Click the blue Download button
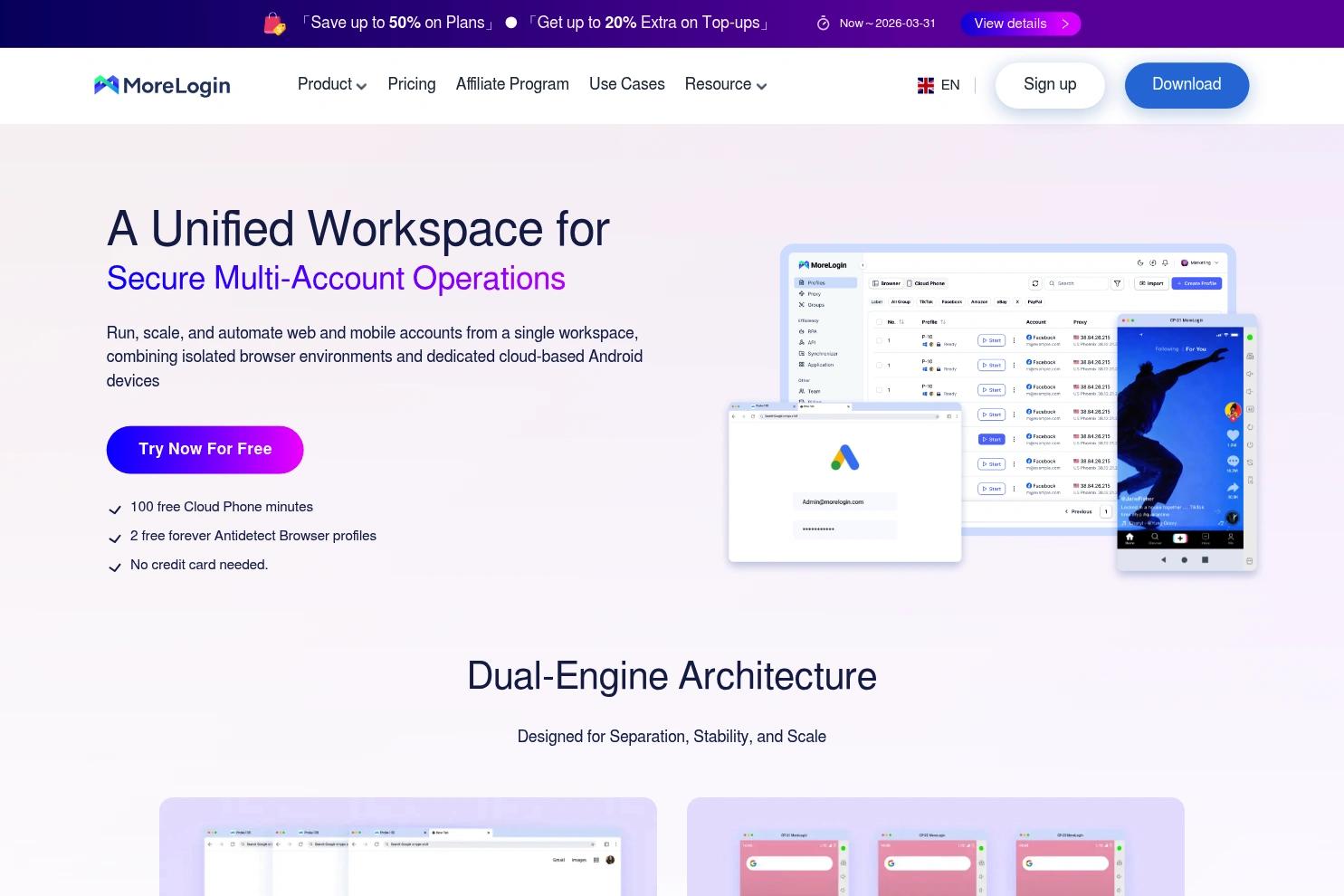This screenshot has height=896, width=1344. 1187,85
